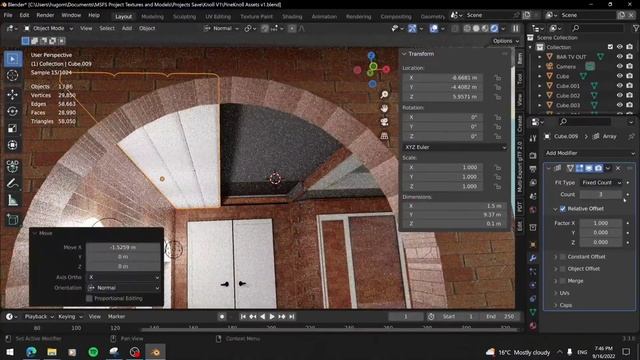Open the Render properties tab icon

[x=533, y=156]
